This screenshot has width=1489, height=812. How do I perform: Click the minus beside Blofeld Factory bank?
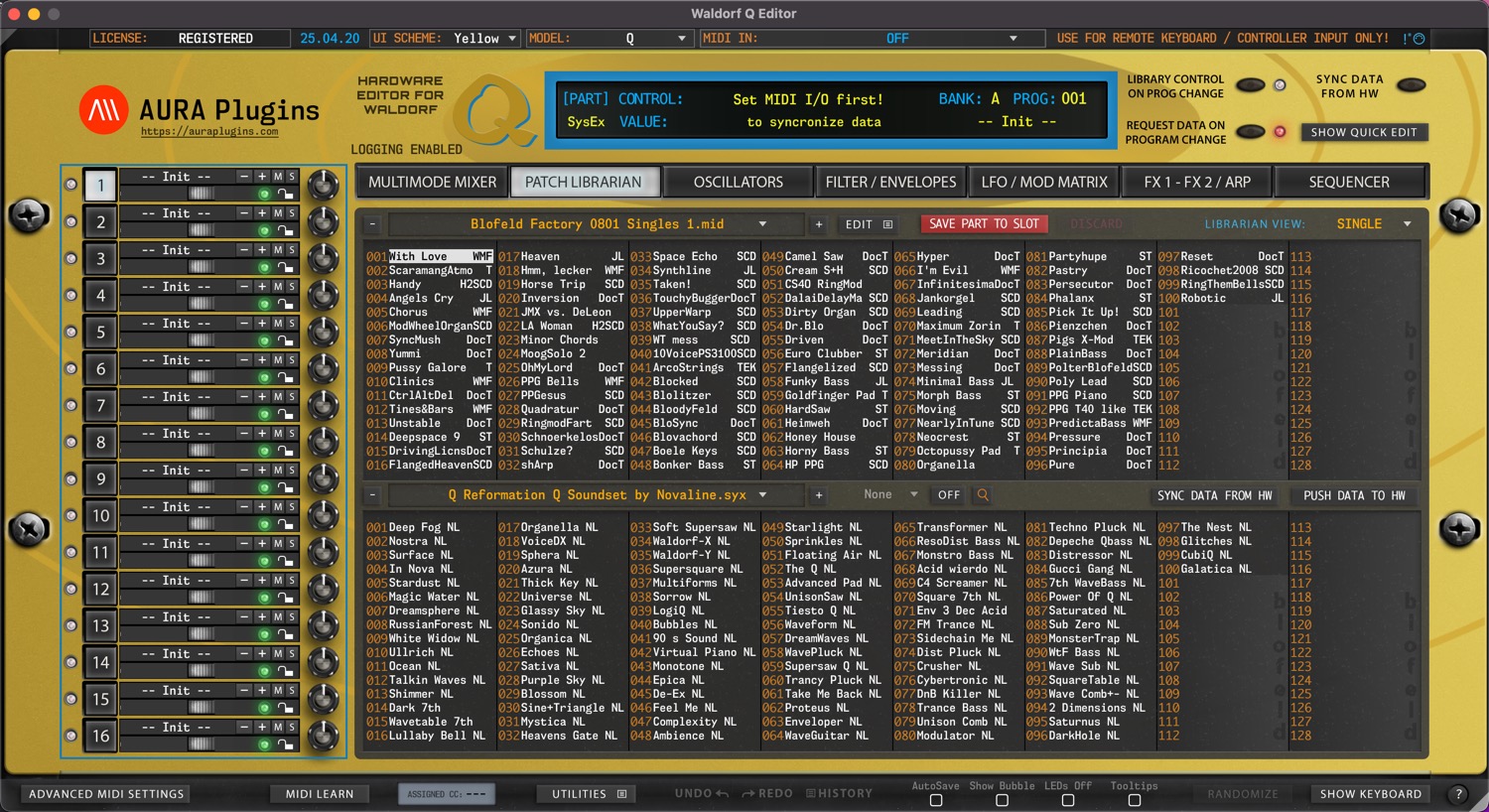click(372, 224)
